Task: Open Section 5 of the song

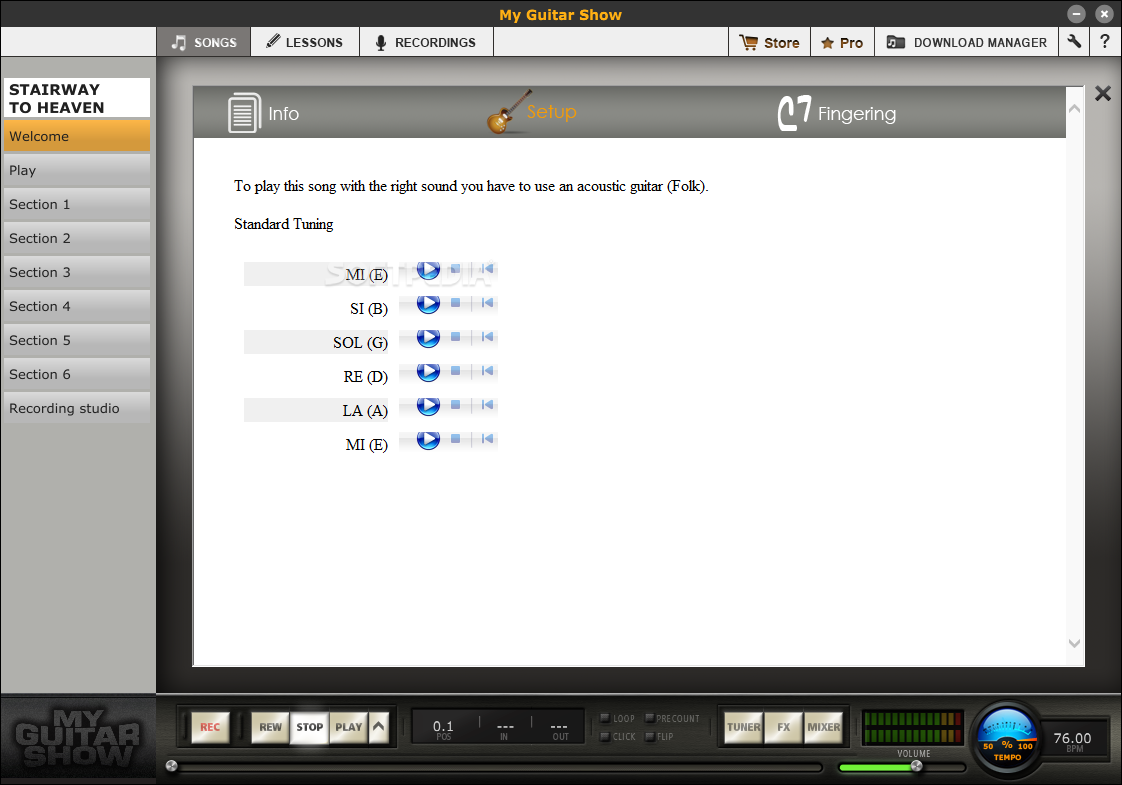Action: click(x=77, y=340)
